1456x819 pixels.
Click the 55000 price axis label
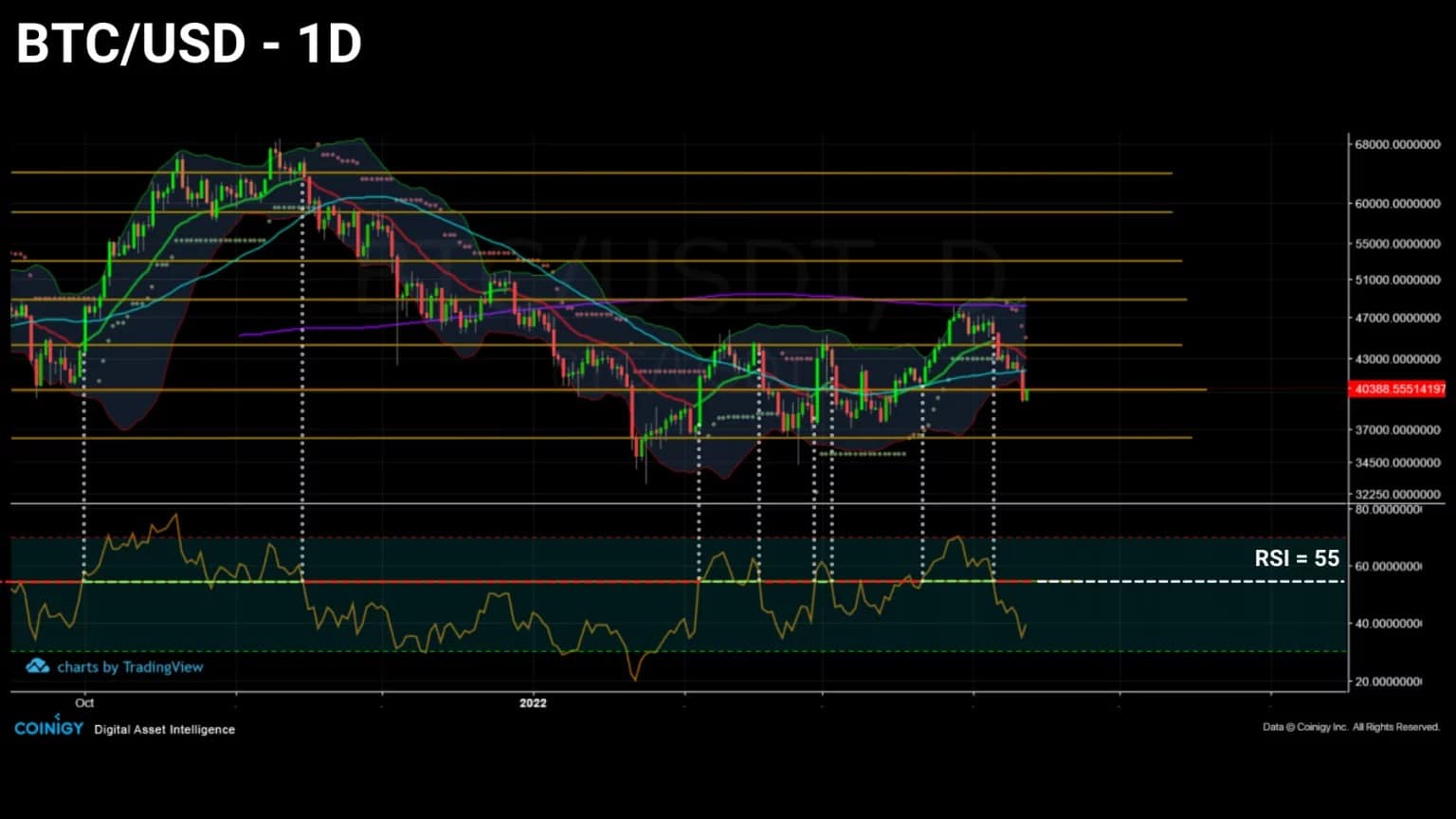[x=1397, y=244]
